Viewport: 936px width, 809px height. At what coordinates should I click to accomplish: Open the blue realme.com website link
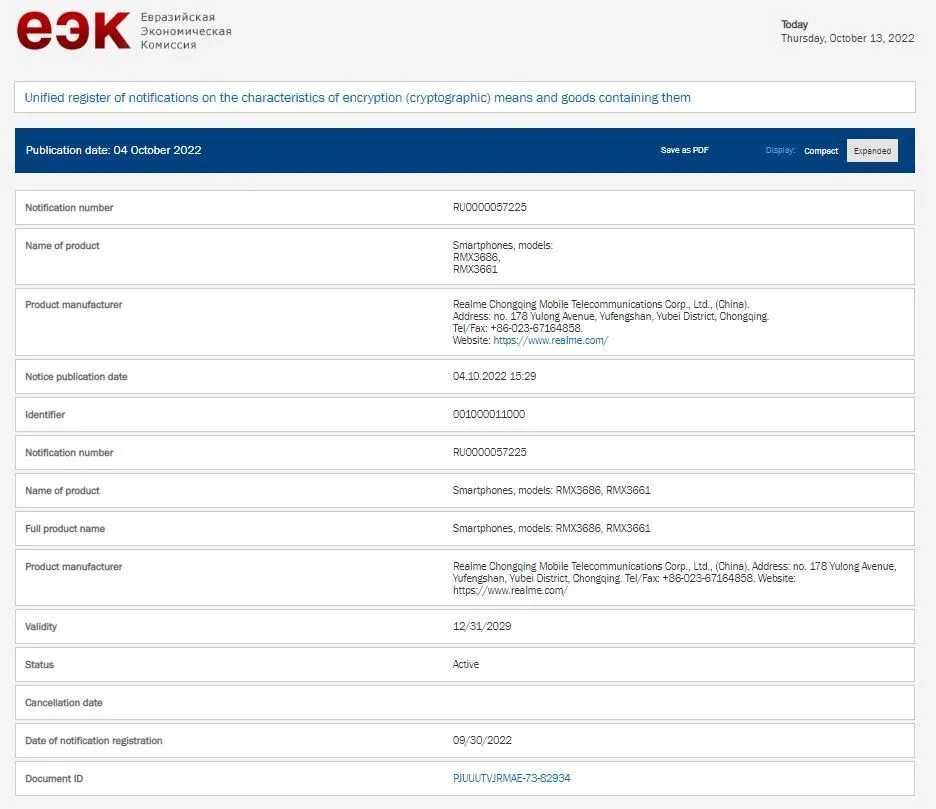click(550, 340)
